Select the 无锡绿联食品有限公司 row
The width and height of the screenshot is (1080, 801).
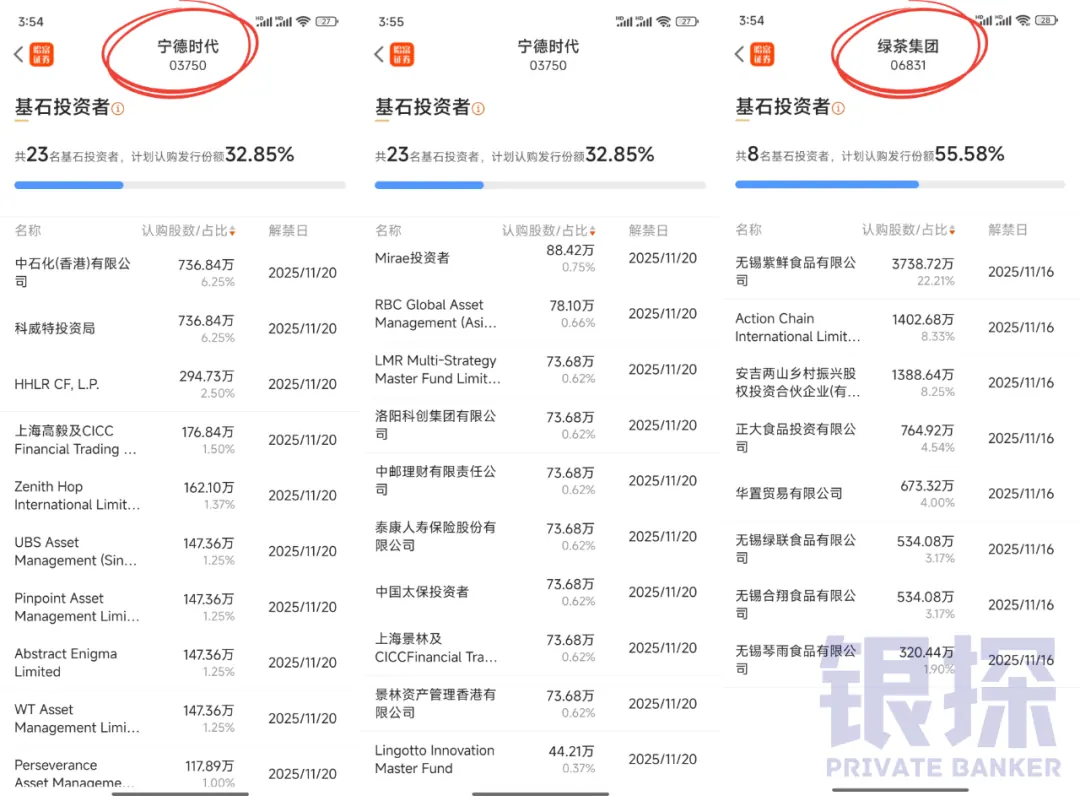(x=900, y=550)
